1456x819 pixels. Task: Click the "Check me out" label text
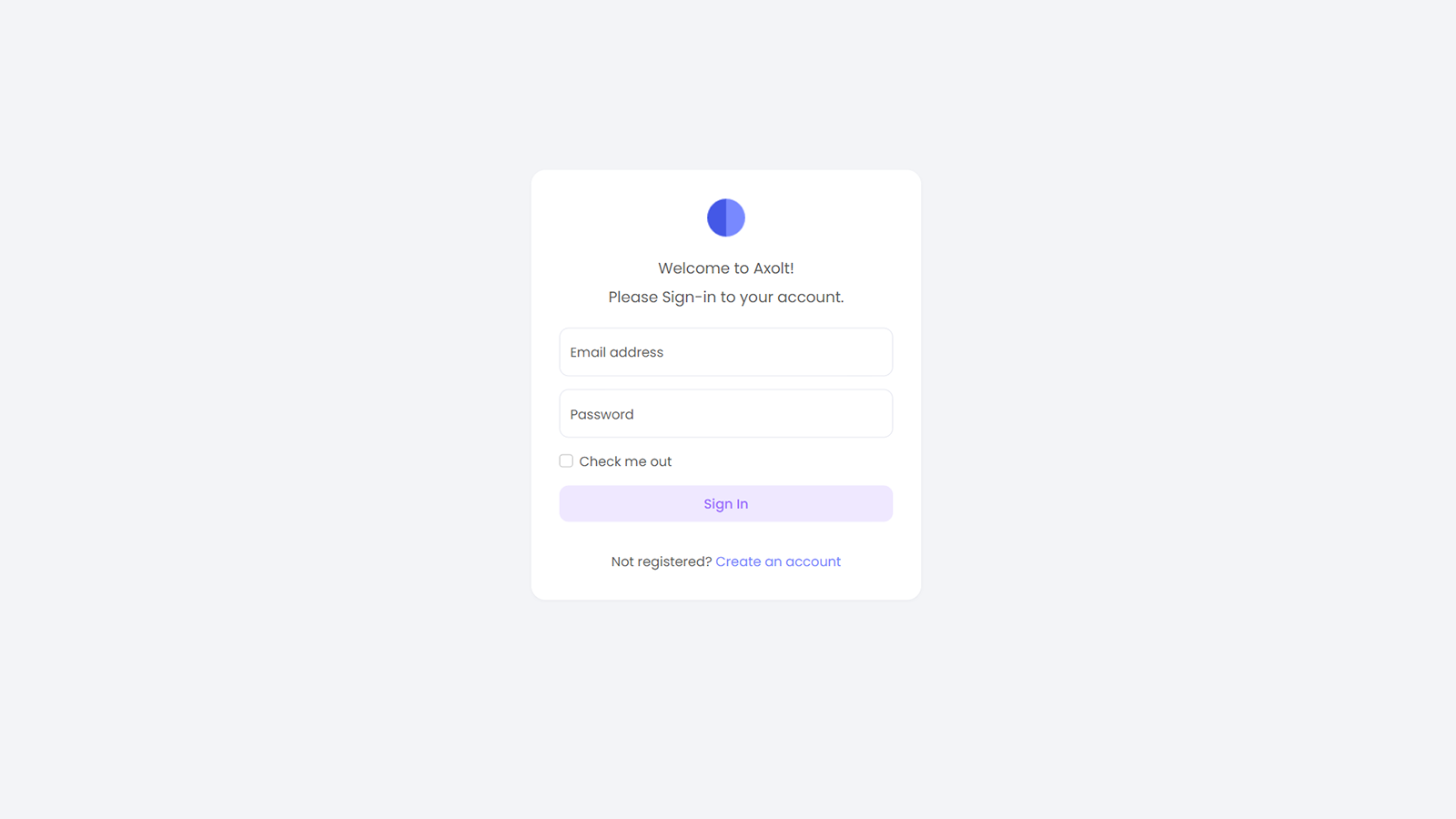[x=625, y=461]
